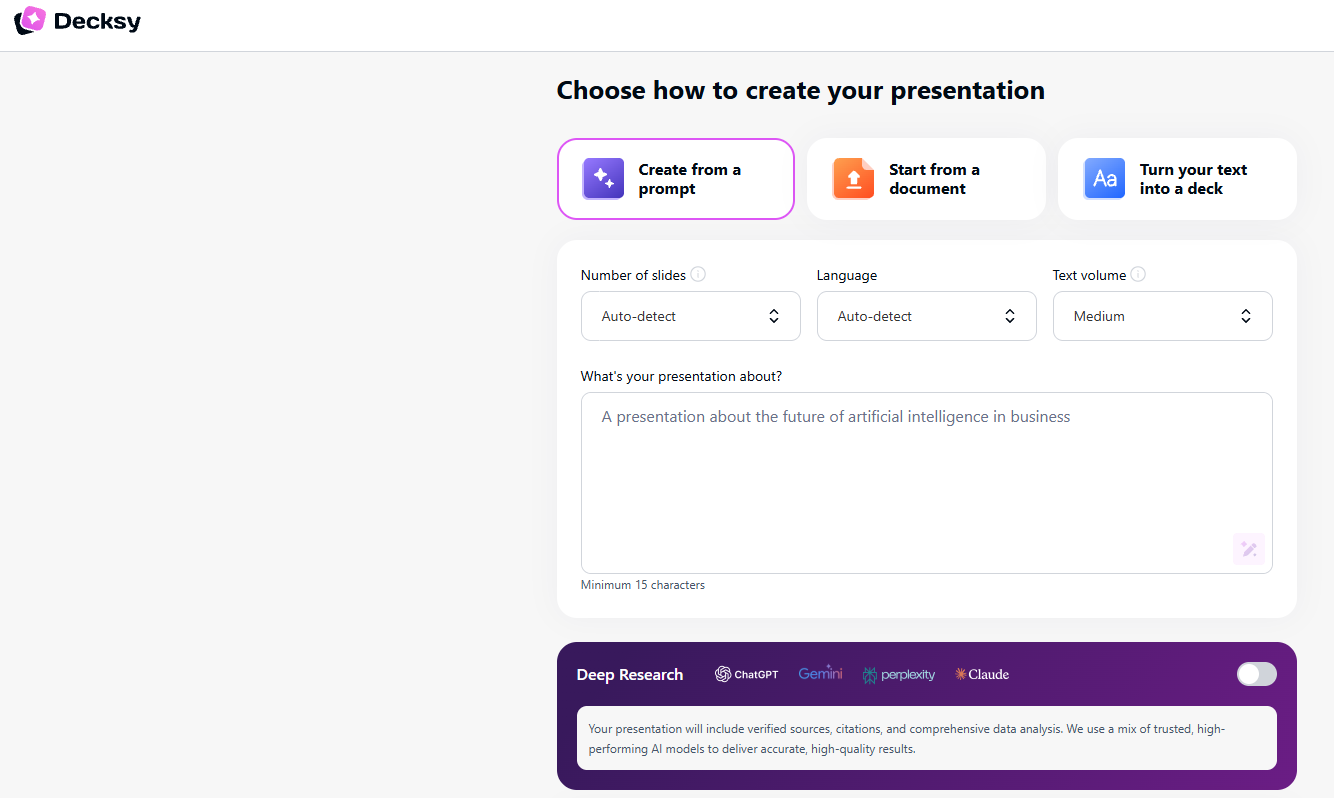1334x798 pixels.
Task: Select Turn your text into a deck
Action: 1177,179
